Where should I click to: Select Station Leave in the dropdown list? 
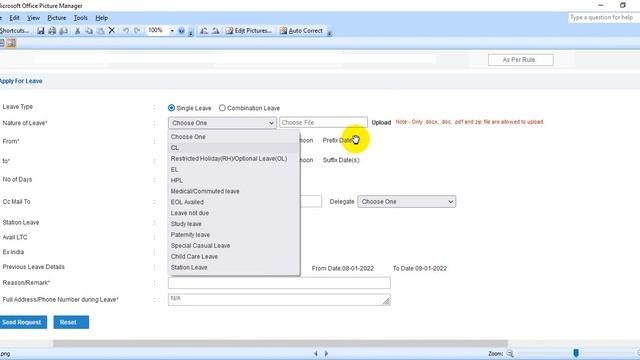pyautogui.click(x=234, y=267)
